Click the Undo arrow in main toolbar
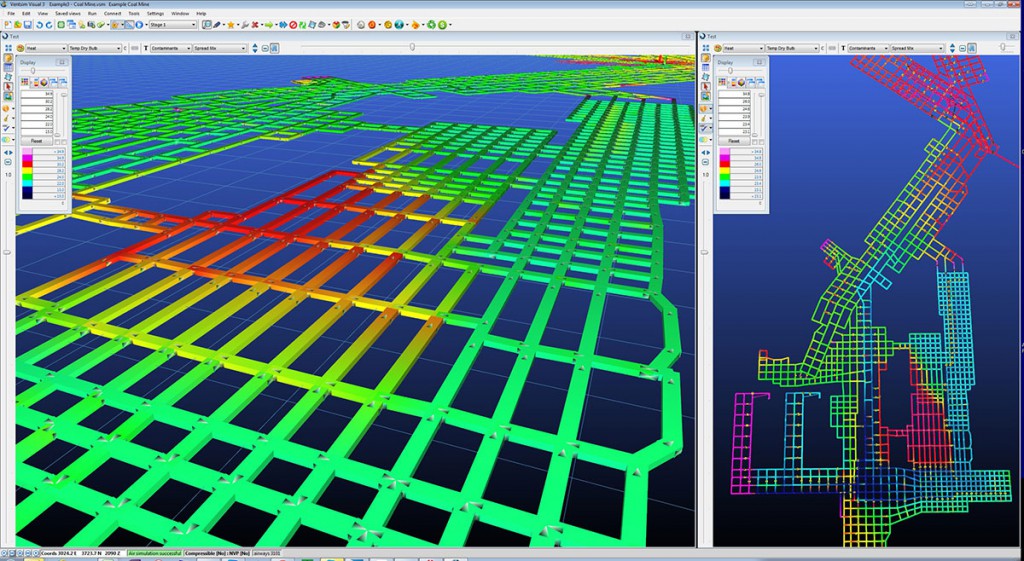 (39, 25)
